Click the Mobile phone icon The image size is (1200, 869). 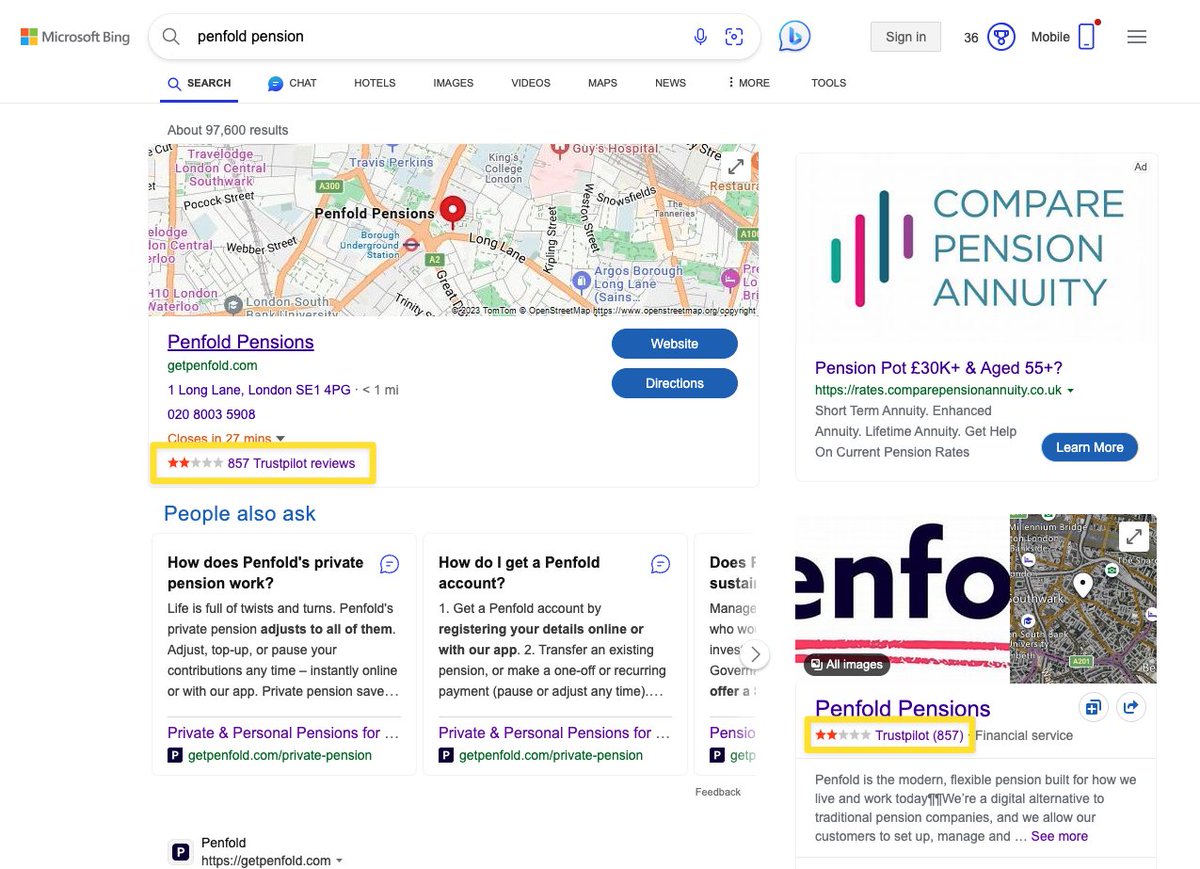coord(1086,37)
